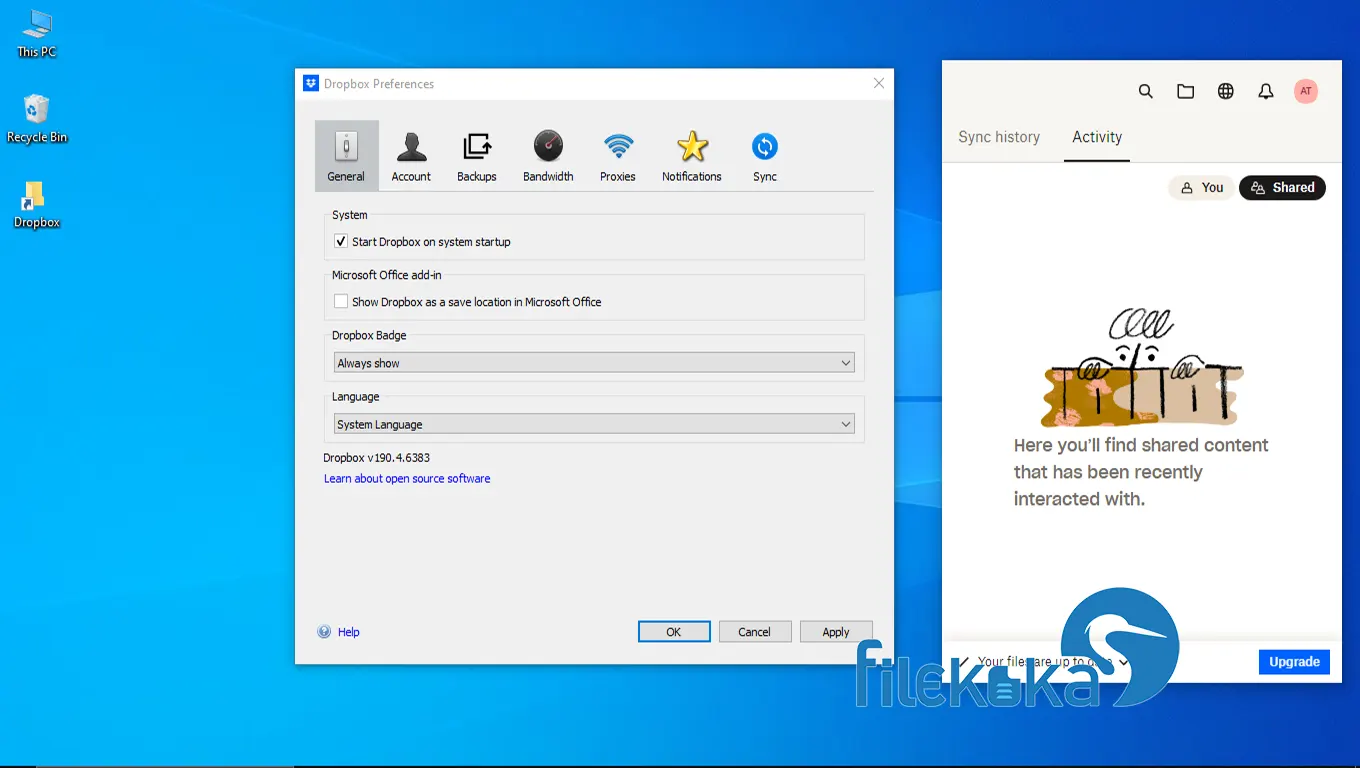The image size is (1360, 768).
Task: Open the Backups preferences tab
Action: pyautogui.click(x=477, y=156)
